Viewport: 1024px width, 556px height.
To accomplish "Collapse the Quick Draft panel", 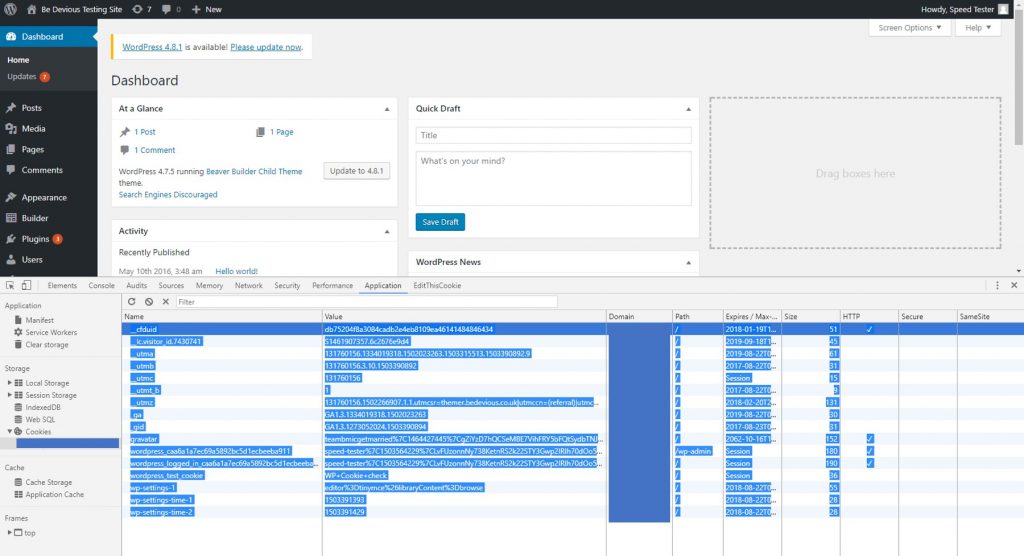I will (x=688, y=109).
